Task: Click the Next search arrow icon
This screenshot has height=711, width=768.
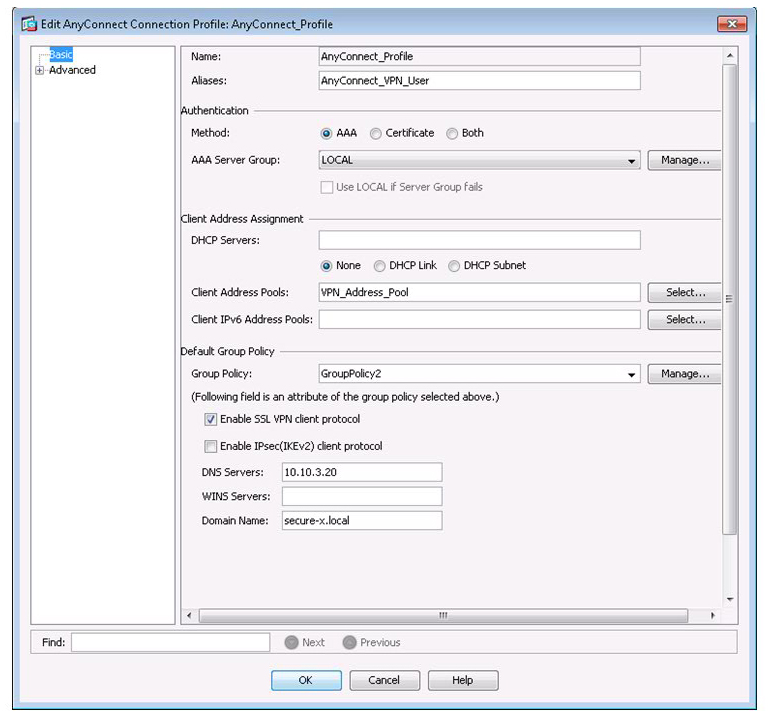Action: click(x=291, y=642)
